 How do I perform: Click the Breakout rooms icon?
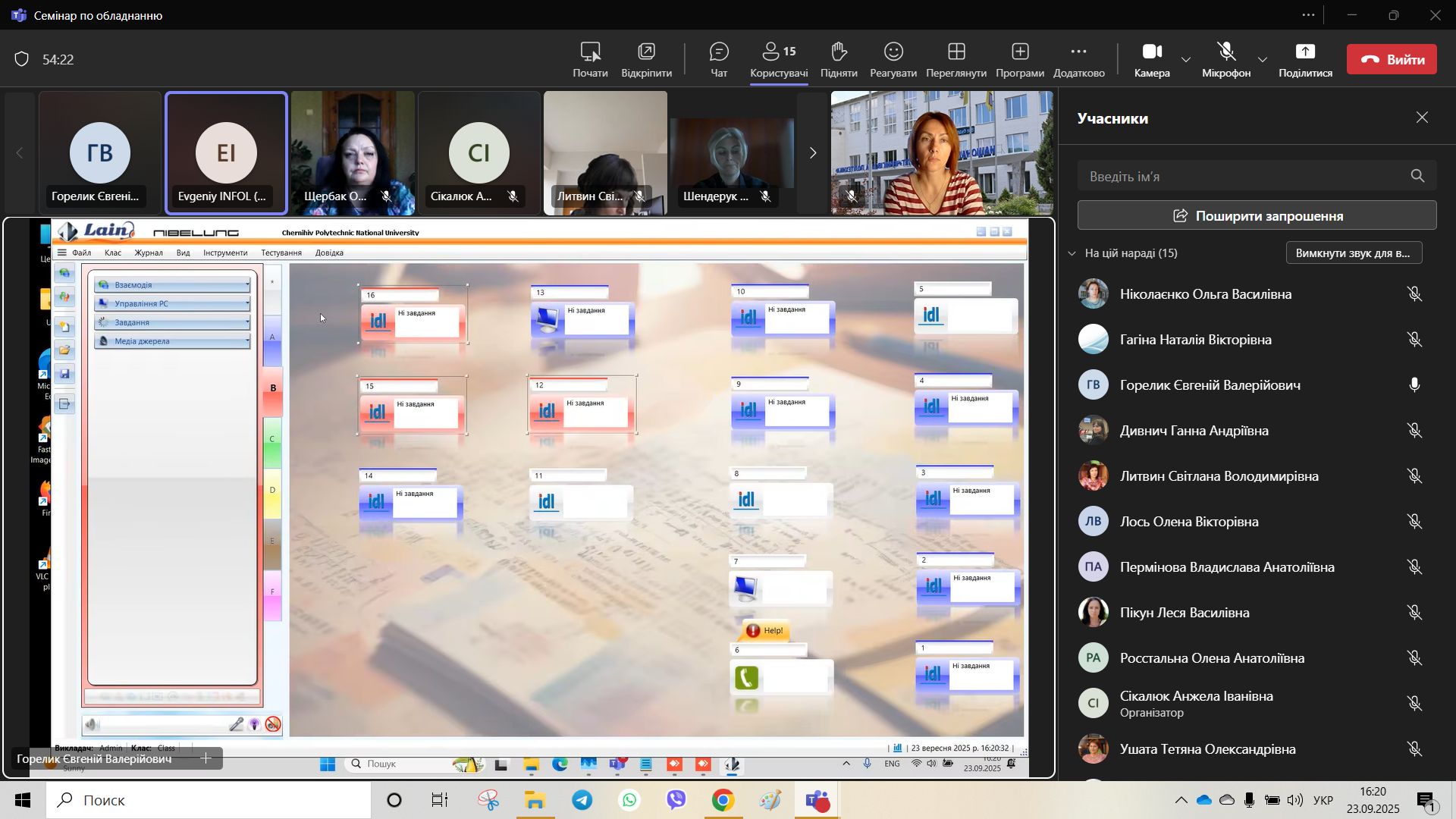[590, 52]
